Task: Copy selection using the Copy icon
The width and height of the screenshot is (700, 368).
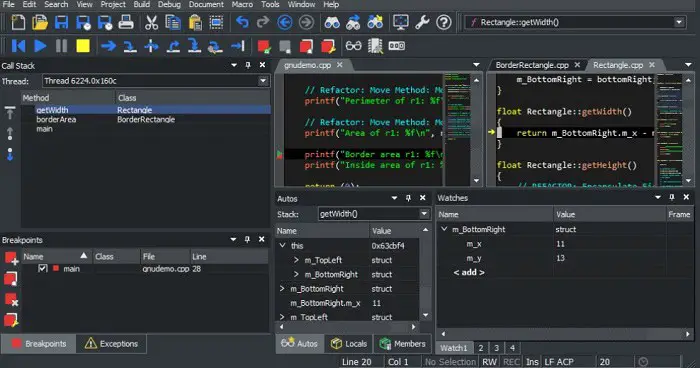Action: pyautogui.click(x=173, y=22)
